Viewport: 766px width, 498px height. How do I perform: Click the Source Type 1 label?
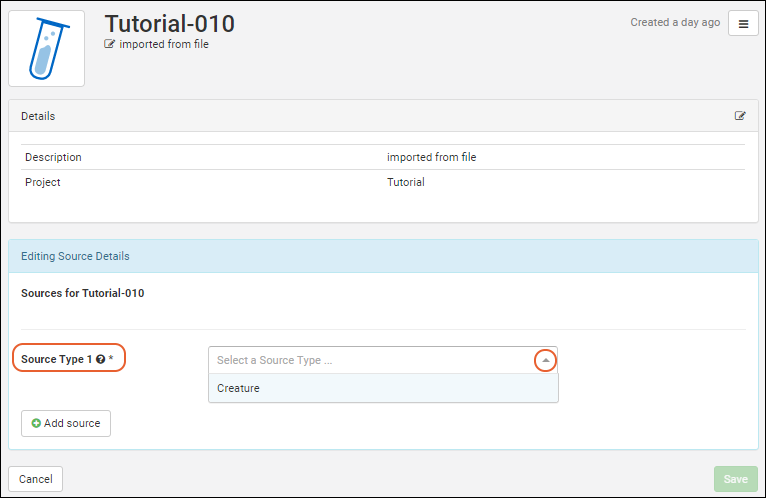[x=56, y=359]
